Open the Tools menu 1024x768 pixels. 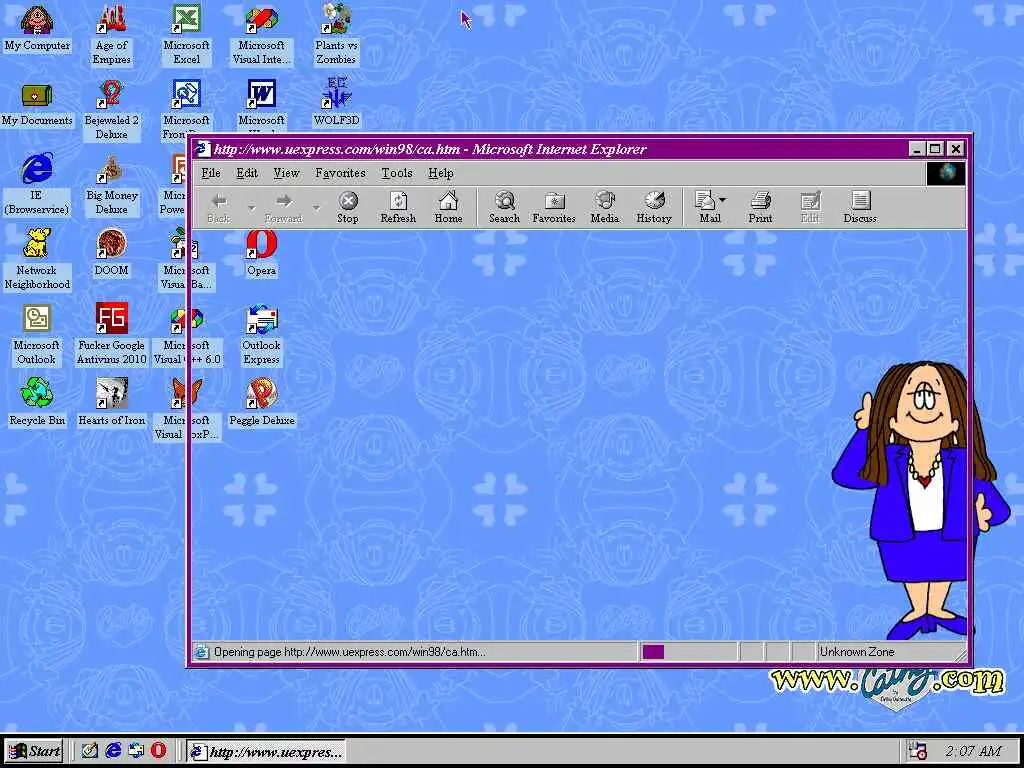point(396,173)
